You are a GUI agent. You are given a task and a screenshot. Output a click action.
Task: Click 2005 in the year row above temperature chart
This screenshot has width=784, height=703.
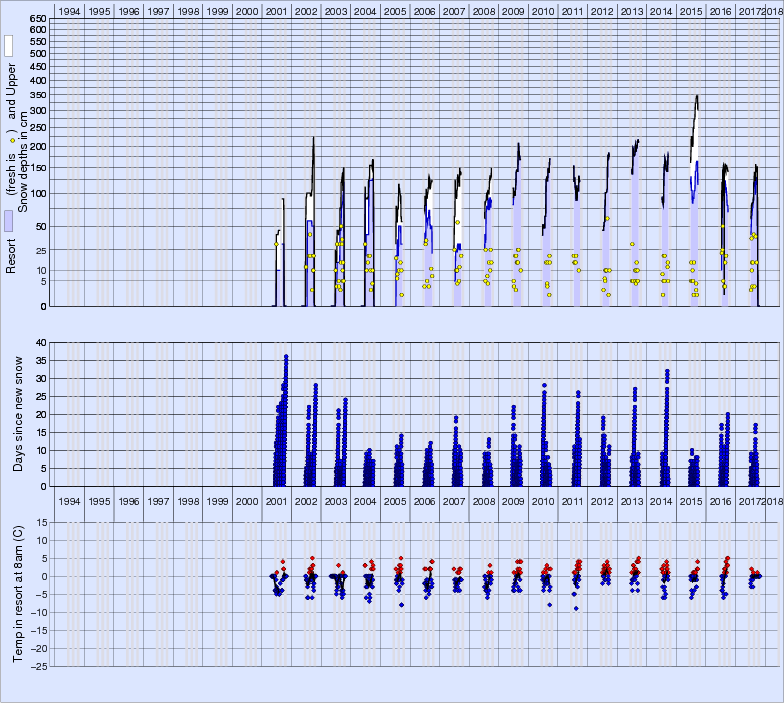point(395,501)
